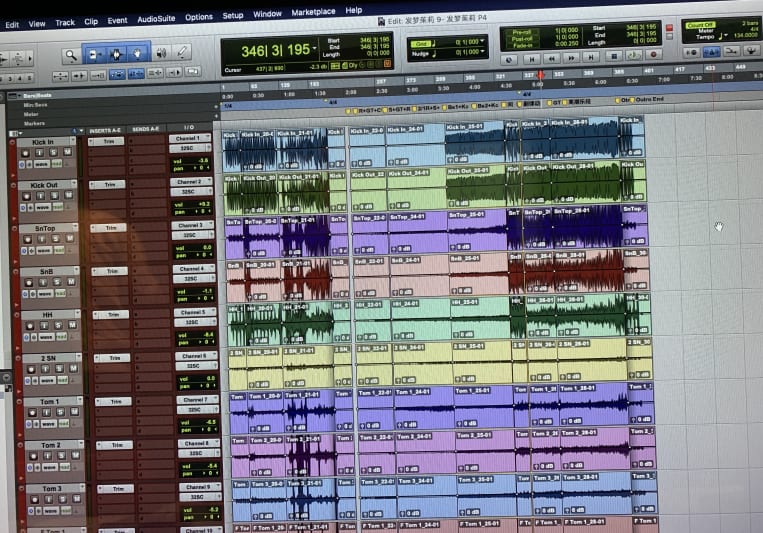Image resolution: width=763 pixels, height=533 pixels.
Task: Solo the SnTop track
Action: point(55,239)
